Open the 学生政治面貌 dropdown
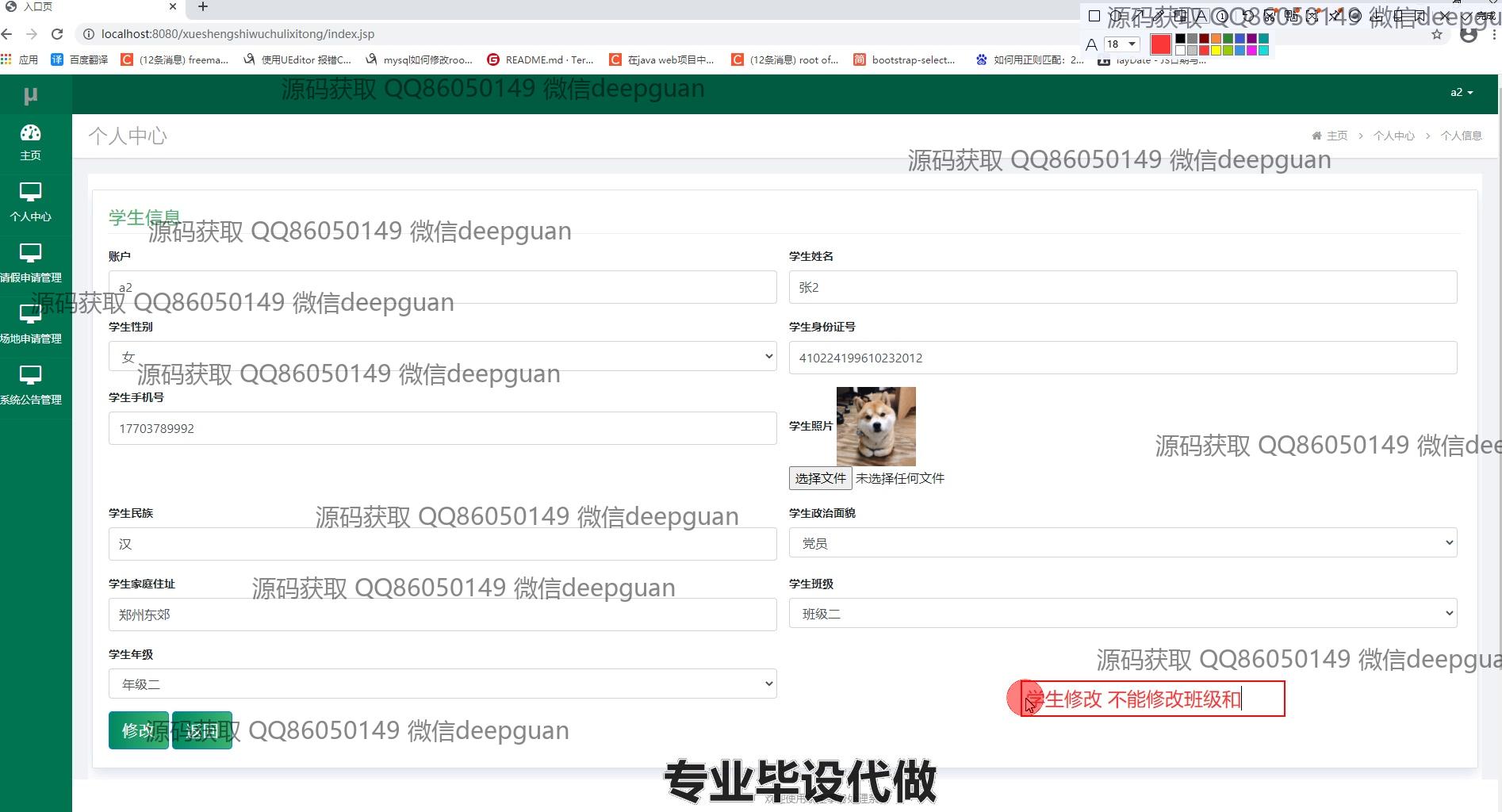This screenshot has width=1502, height=812. coord(1122,543)
